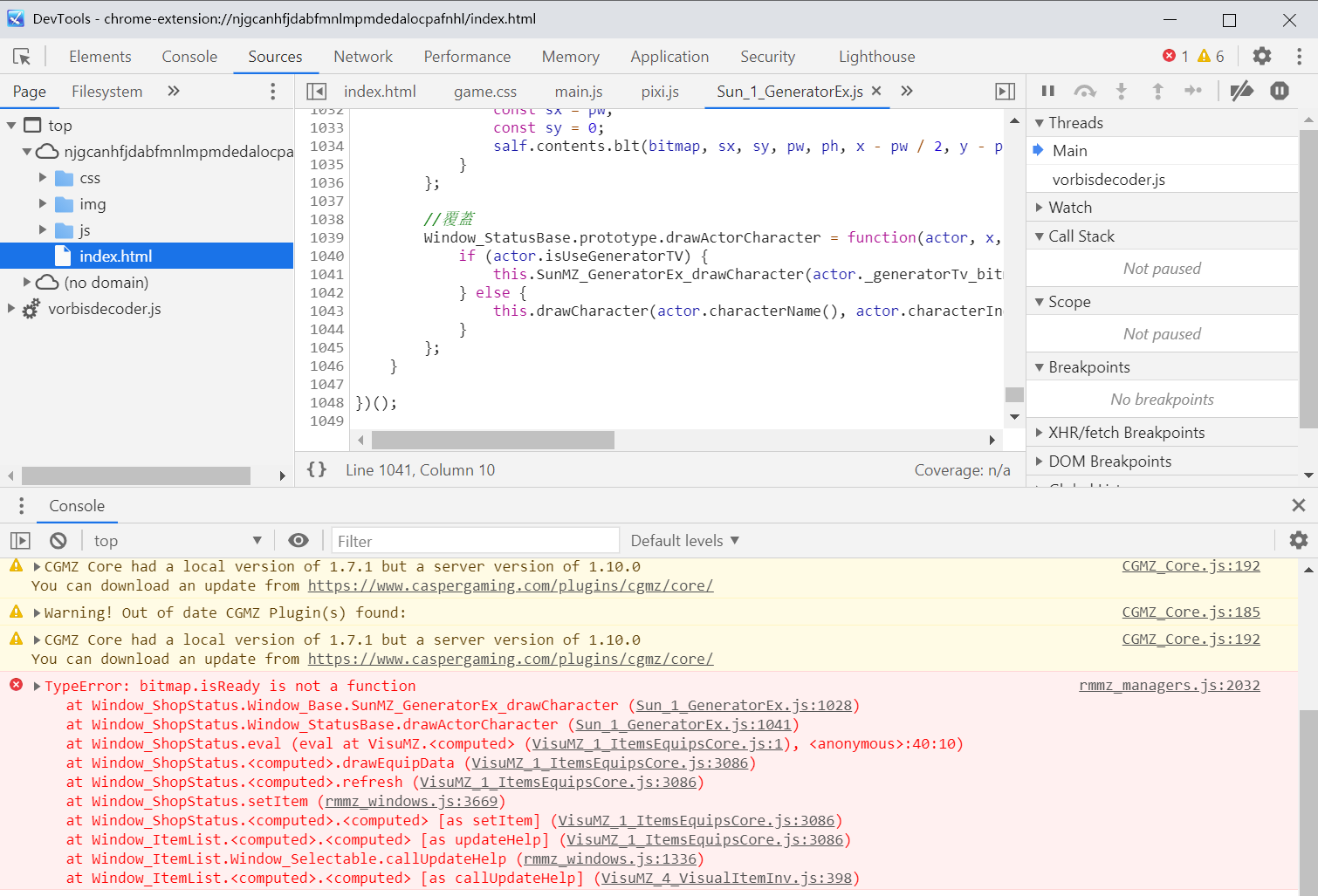Switch to the Network panel tab

coord(363,57)
